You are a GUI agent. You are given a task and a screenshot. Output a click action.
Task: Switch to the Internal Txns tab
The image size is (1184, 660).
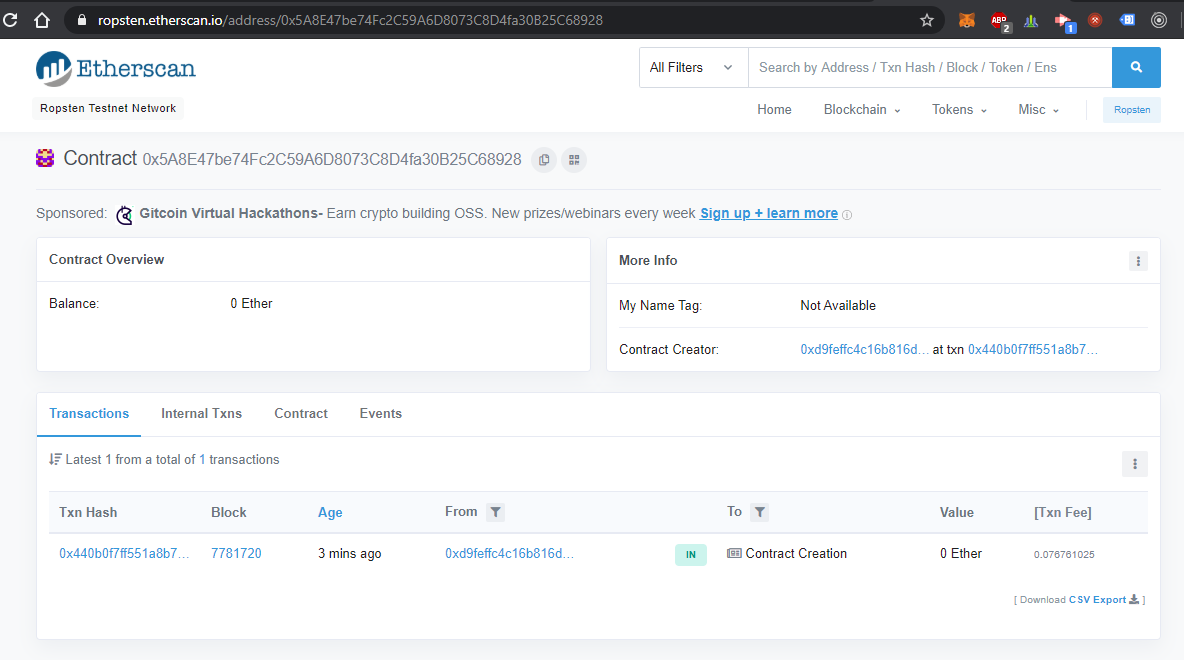coord(201,414)
